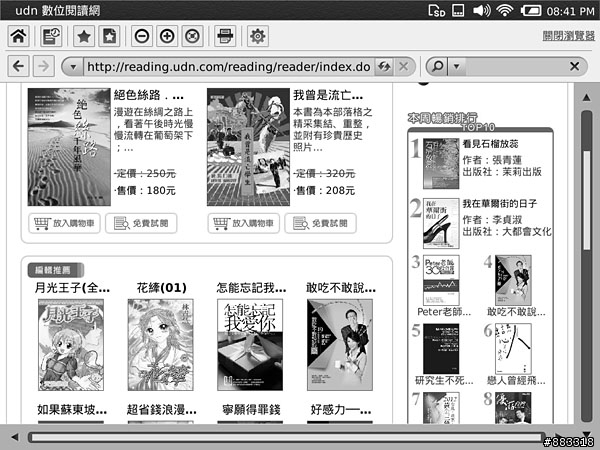Click the 花絳(01) title
The height and width of the screenshot is (450, 600).
point(162,288)
